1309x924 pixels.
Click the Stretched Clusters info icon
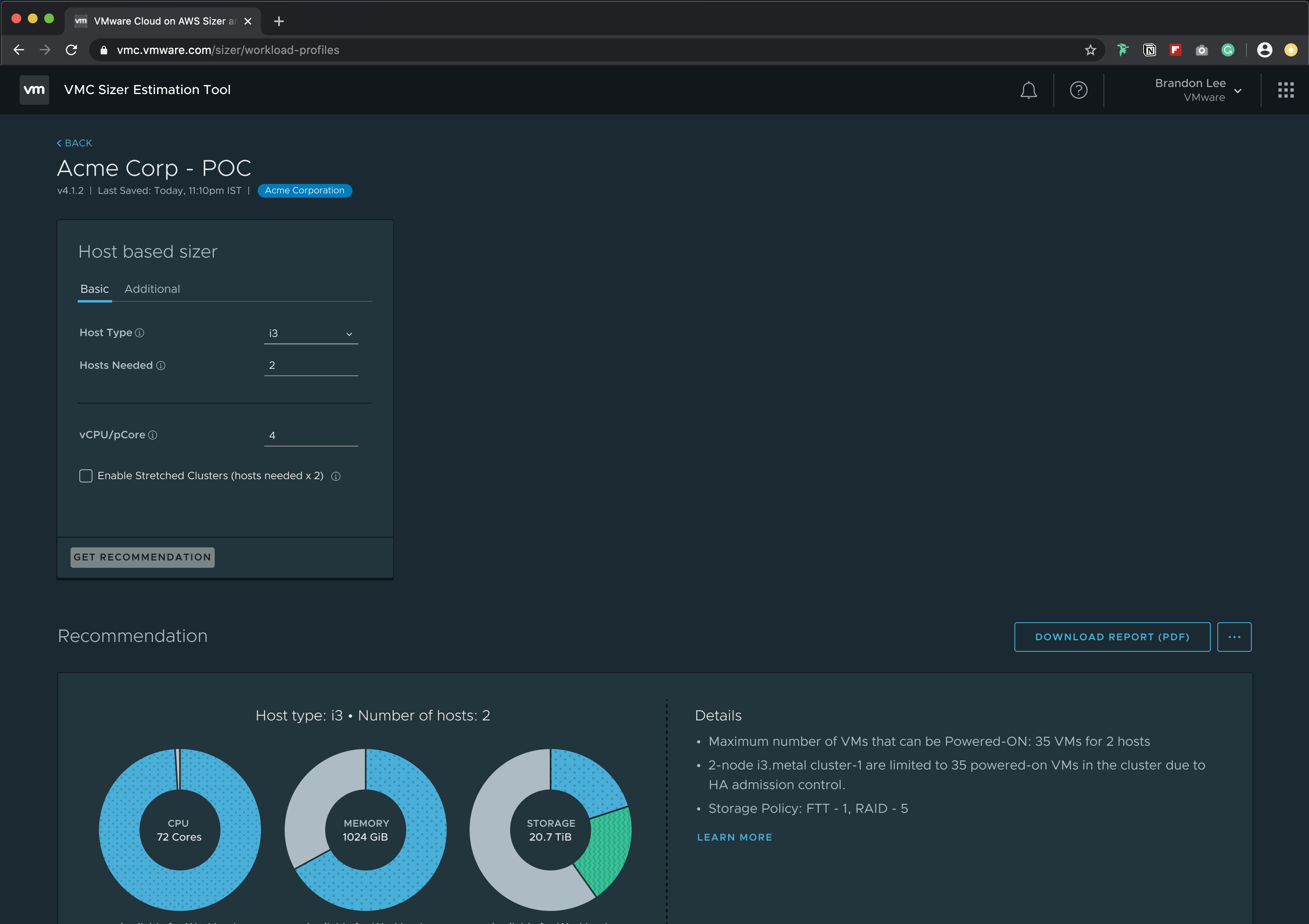tap(336, 476)
